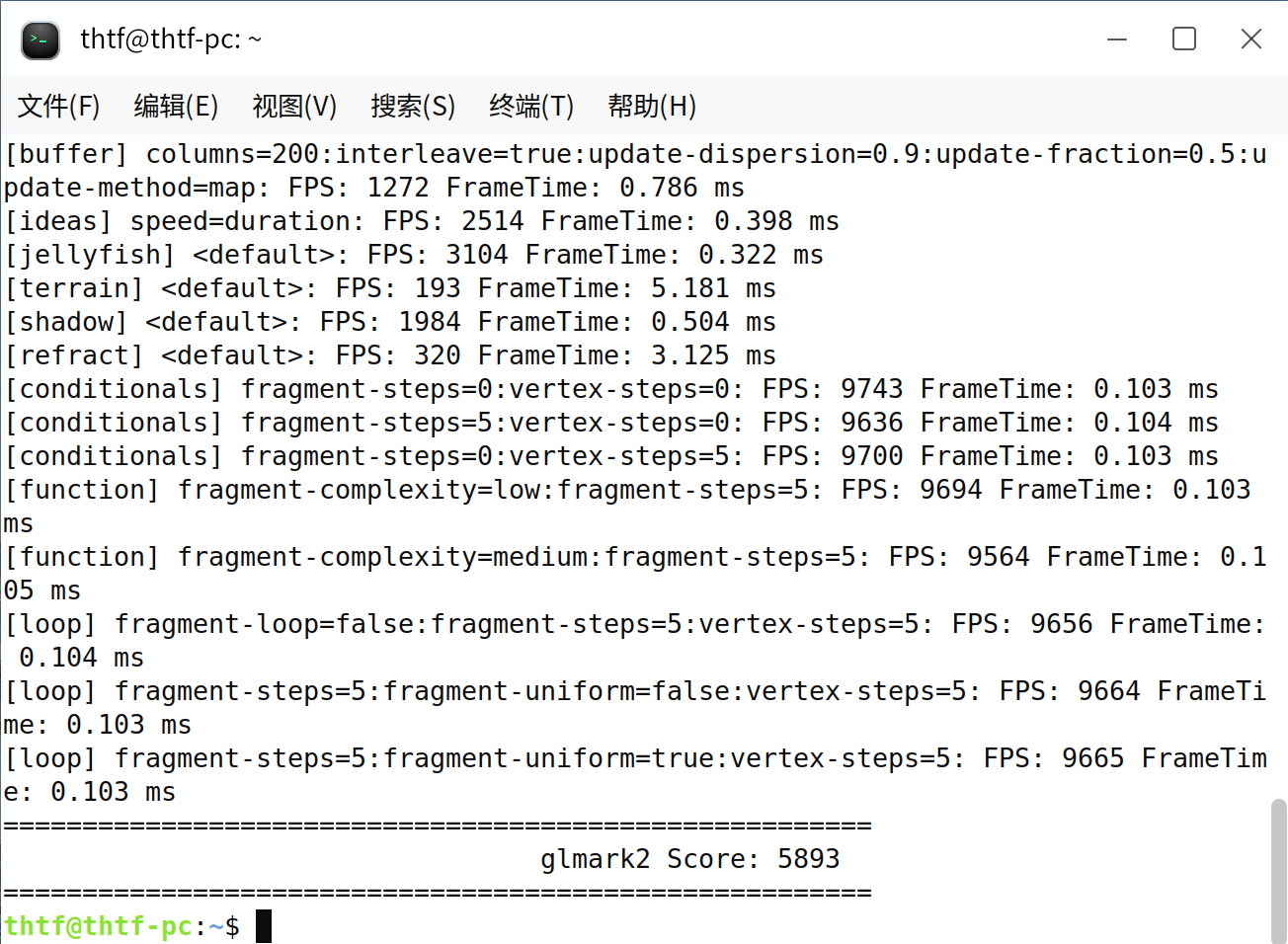
Task: Click the vertical scrollbar thumb
Action: pos(1278,869)
